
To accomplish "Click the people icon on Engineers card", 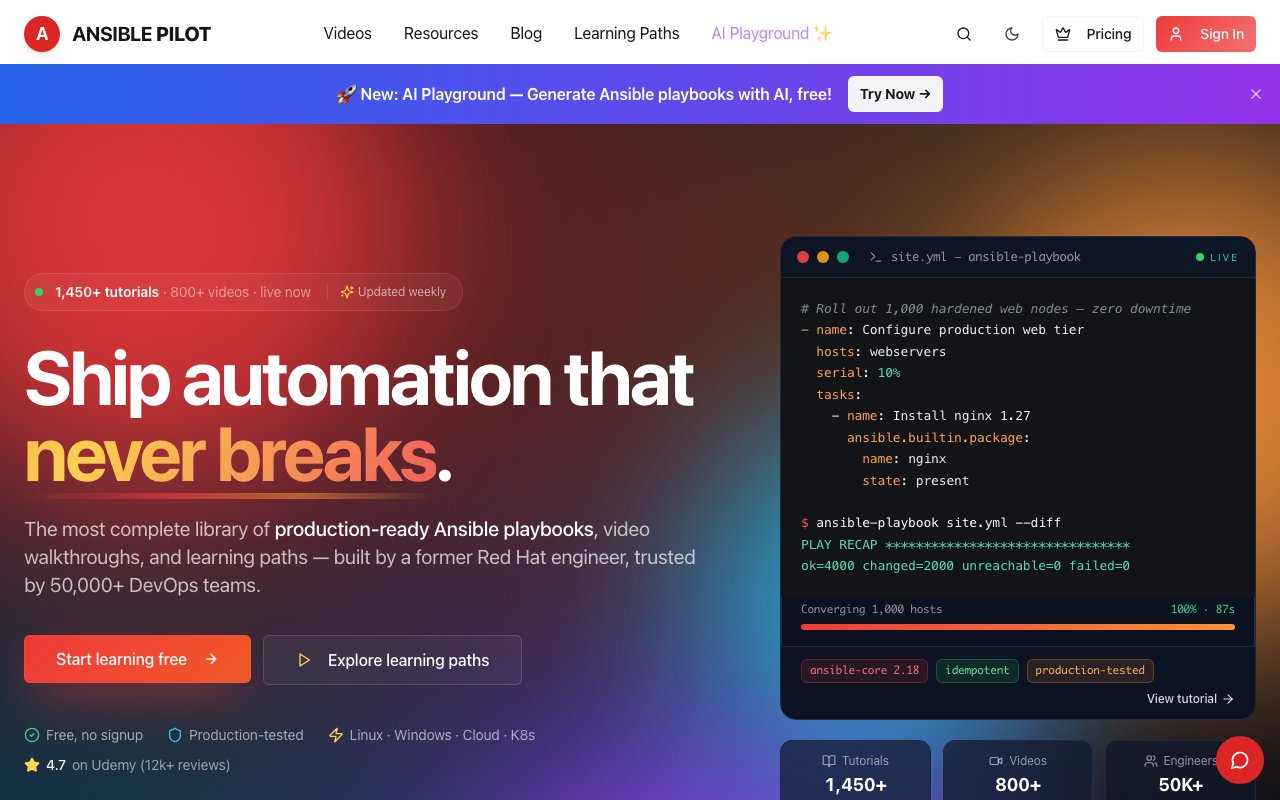I will pyautogui.click(x=1151, y=761).
